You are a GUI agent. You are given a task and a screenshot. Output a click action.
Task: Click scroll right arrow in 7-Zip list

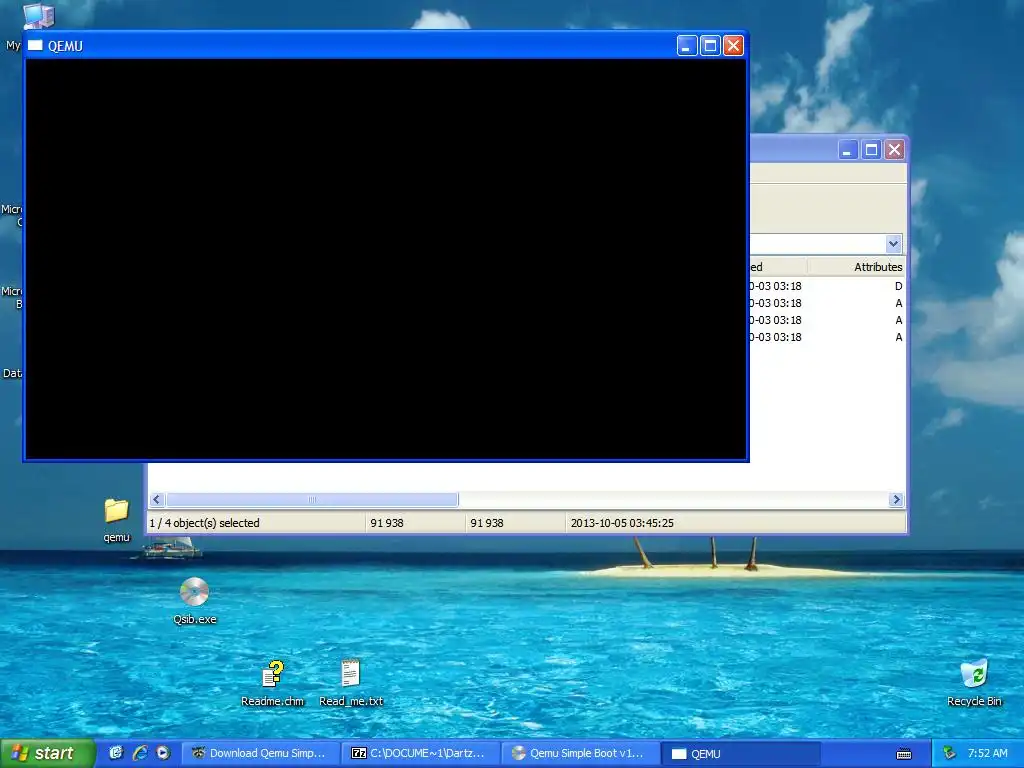pos(896,500)
